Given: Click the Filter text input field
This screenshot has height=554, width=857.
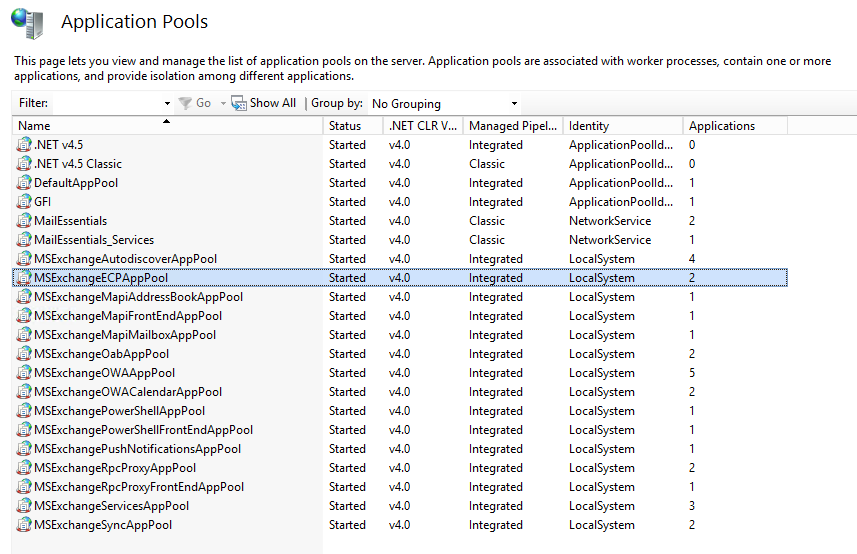Looking at the screenshot, I should point(105,103).
